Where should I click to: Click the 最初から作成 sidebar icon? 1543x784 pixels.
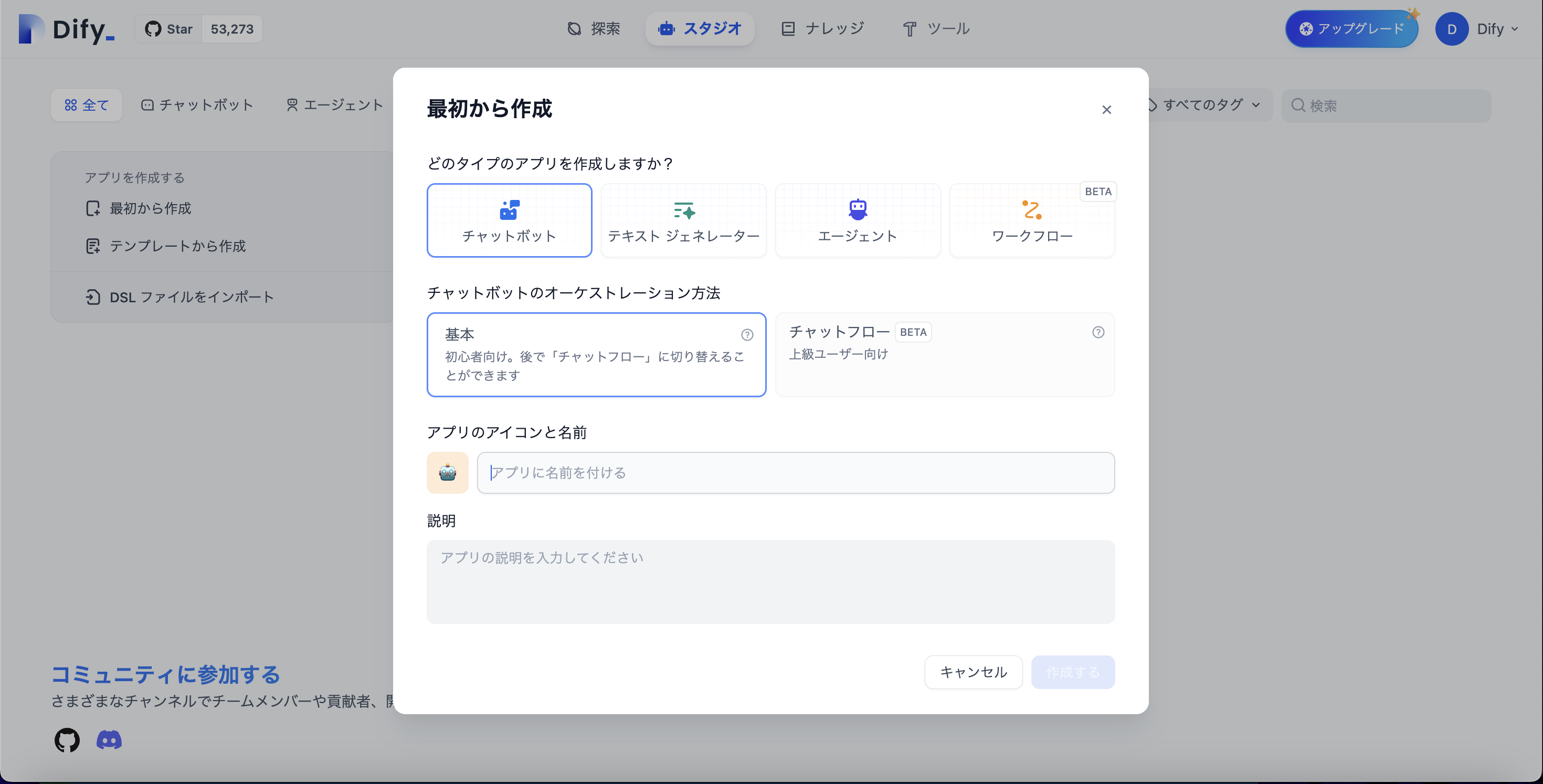click(x=93, y=208)
